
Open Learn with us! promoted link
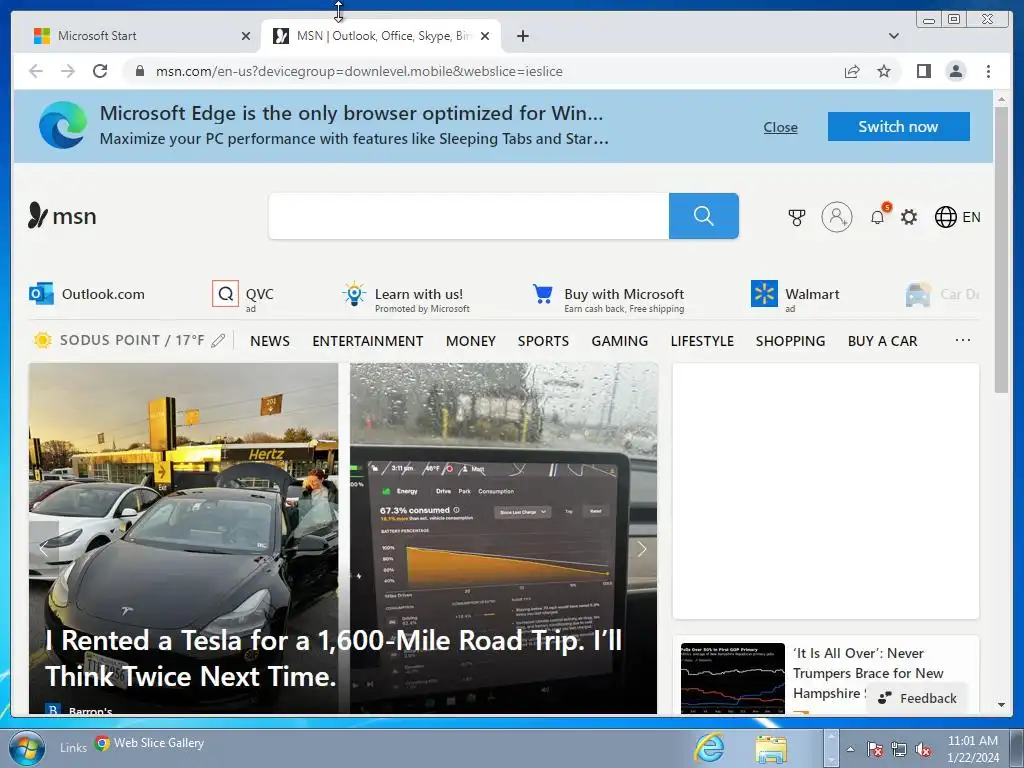[406, 298]
